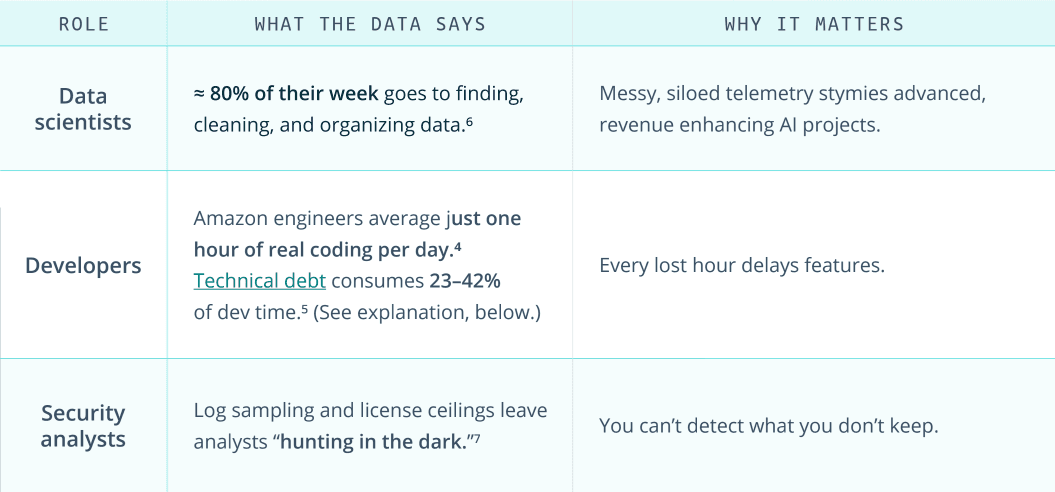Click the "Messy, siloed telemetry" cell text
Viewport: 1055px width, 492px height.
pyautogui.click(x=792, y=94)
